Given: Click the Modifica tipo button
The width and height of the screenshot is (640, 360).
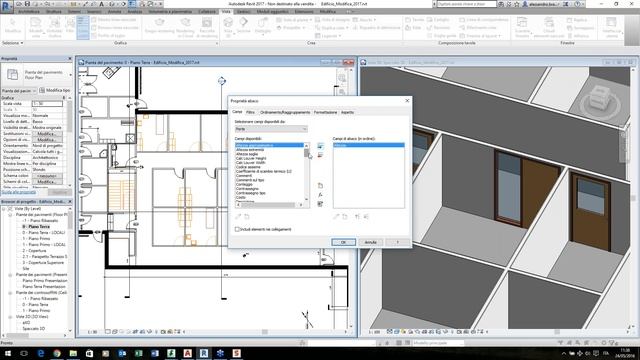Looking at the screenshot, I should coord(55,91).
